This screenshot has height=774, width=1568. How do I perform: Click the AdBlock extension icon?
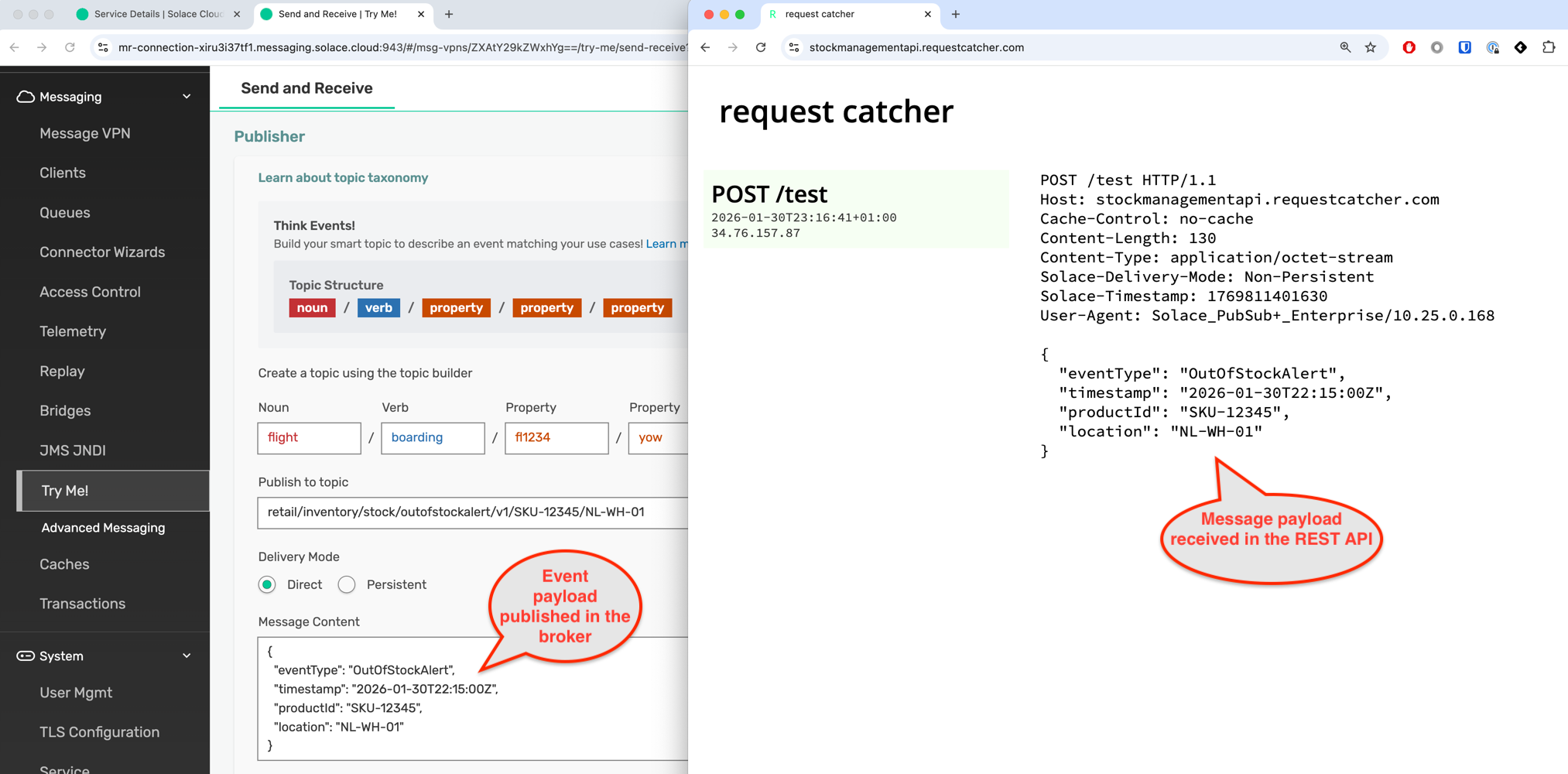(x=1409, y=47)
